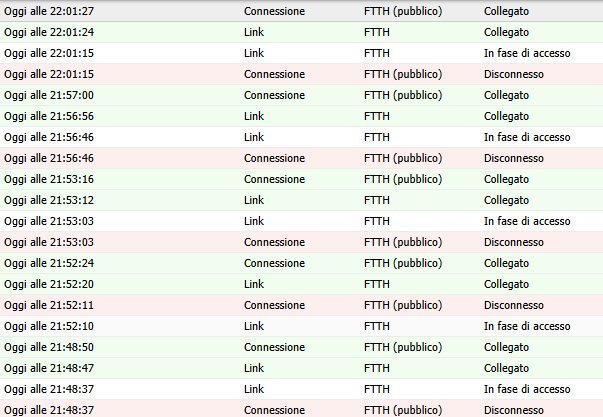Select 'Link' in the 21:56:46 access row

point(254,136)
